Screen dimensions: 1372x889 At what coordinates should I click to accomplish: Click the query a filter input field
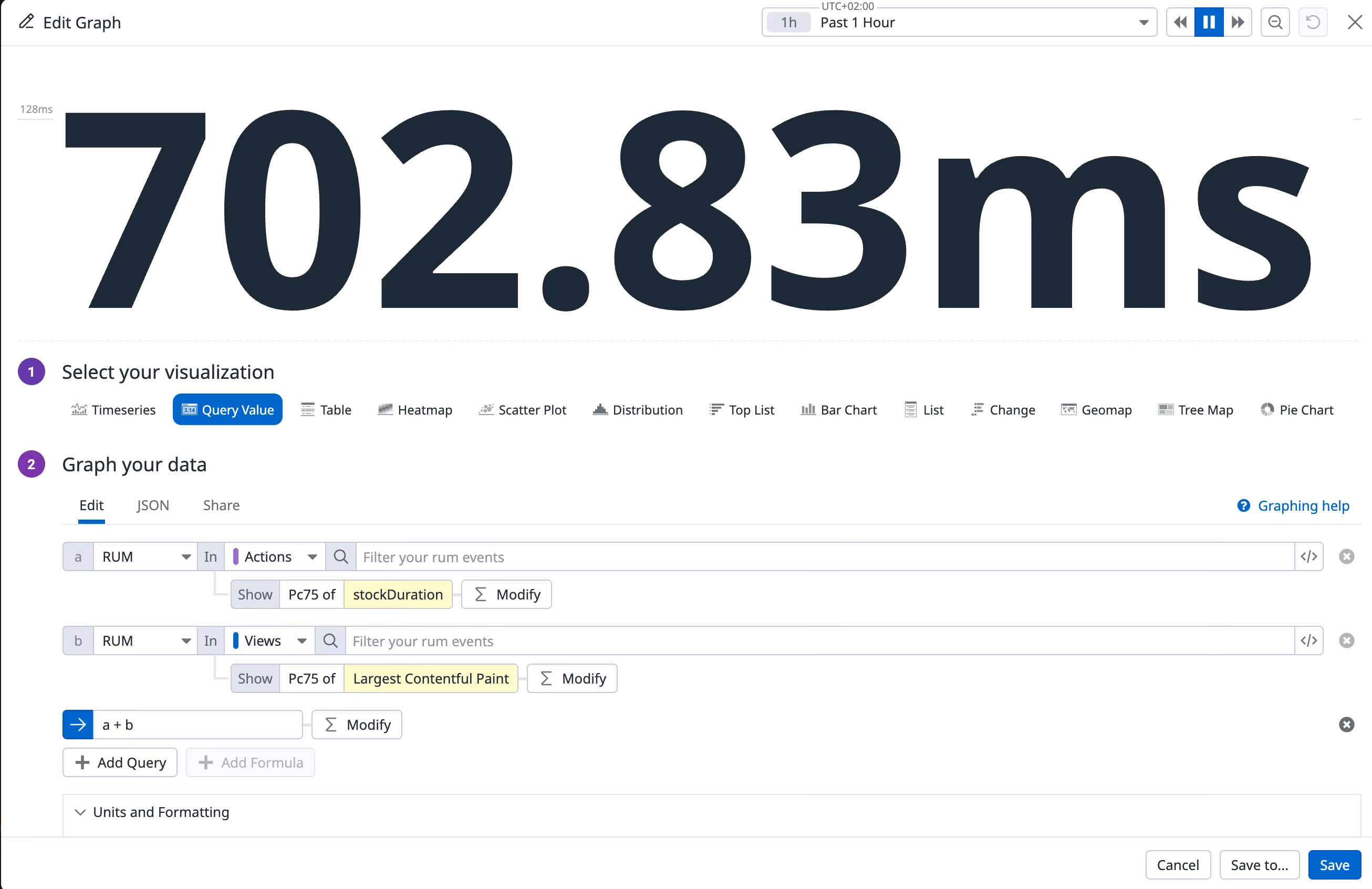point(825,556)
